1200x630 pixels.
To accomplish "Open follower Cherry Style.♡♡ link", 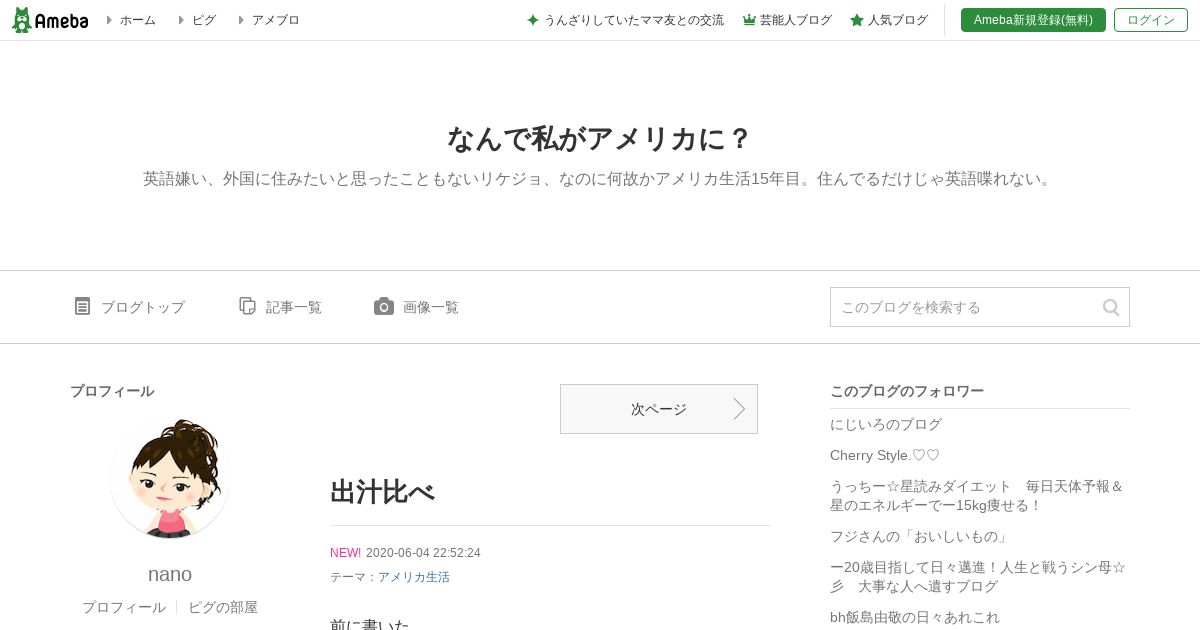I will coord(885,455).
